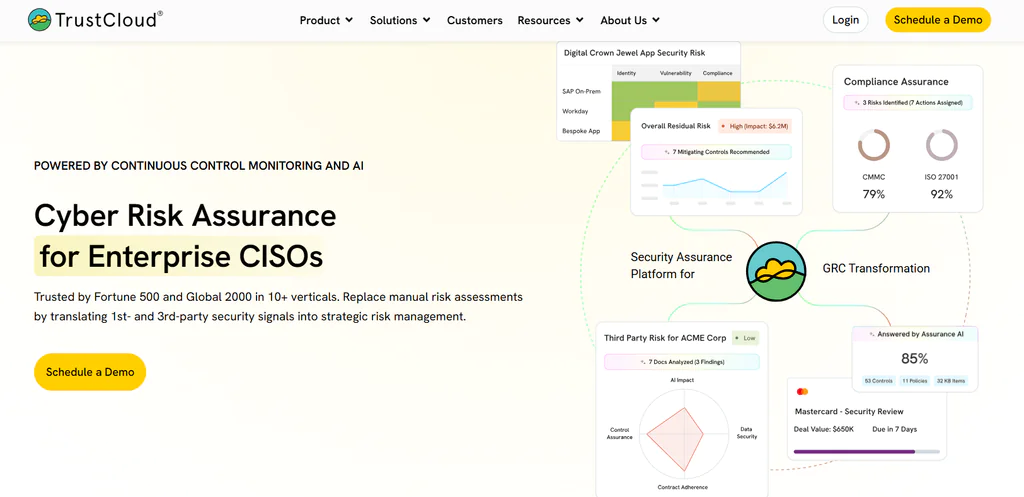
Task: Click the Bespoke App row label
Action: pos(581,131)
